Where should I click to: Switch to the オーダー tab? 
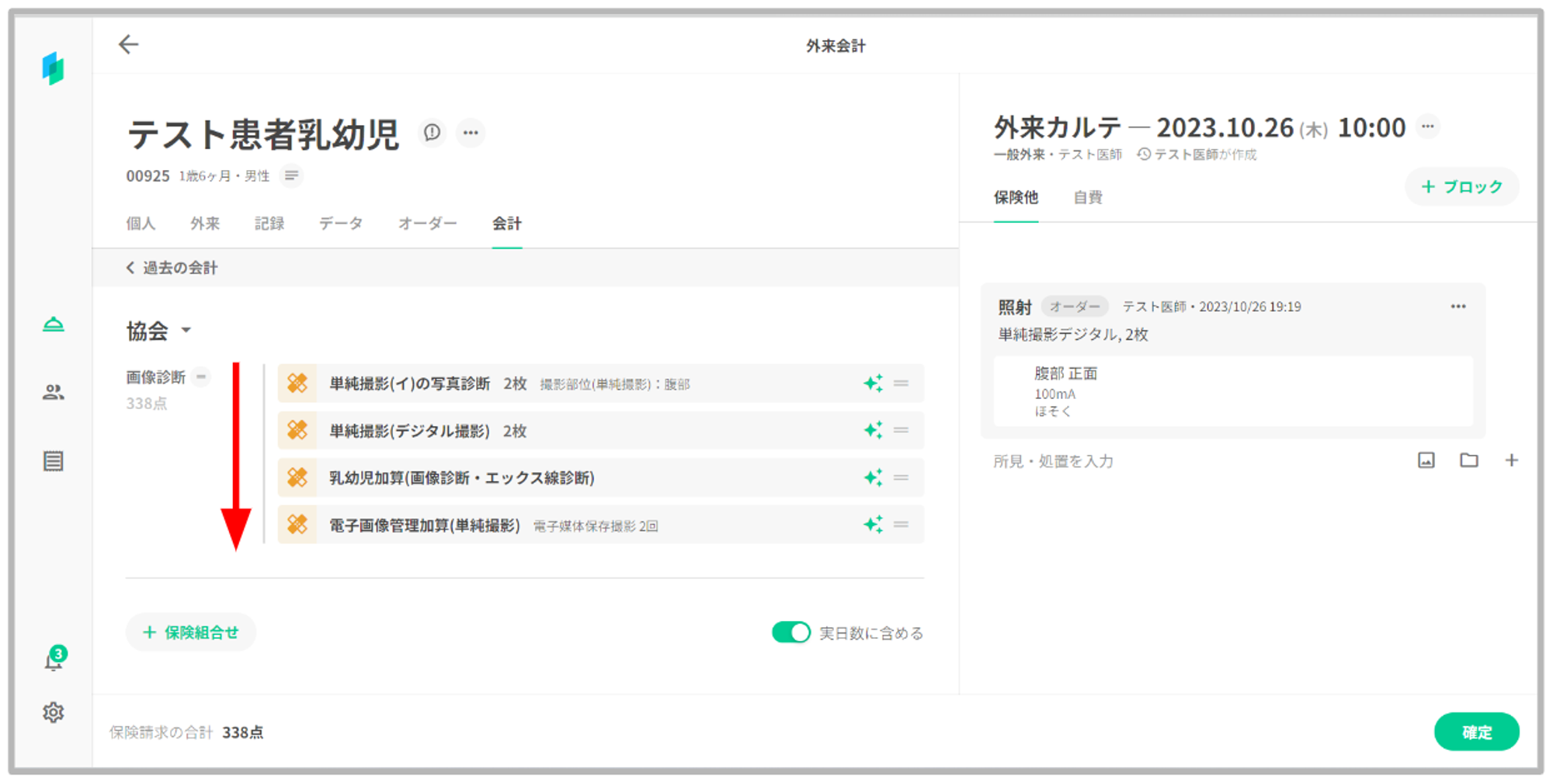(x=427, y=224)
